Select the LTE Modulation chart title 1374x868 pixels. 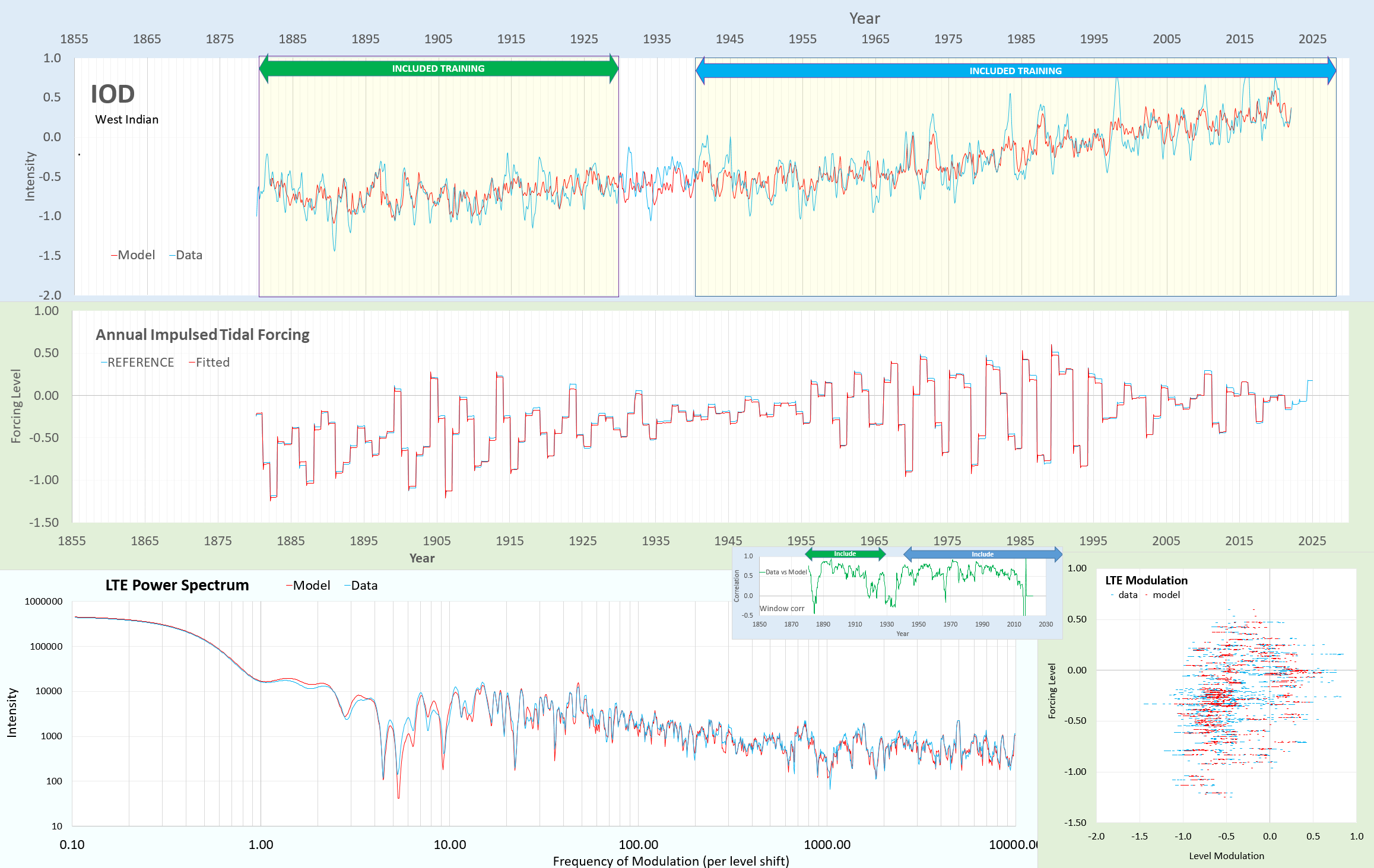[1146, 581]
